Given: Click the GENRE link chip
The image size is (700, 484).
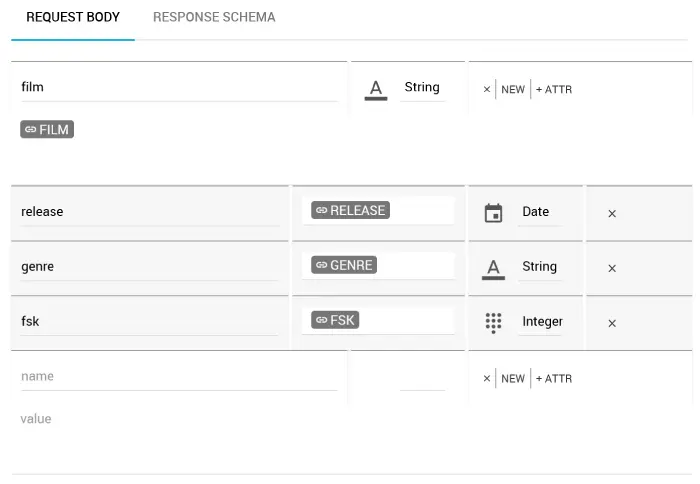Looking at the screenshot, I should [344, 265].
